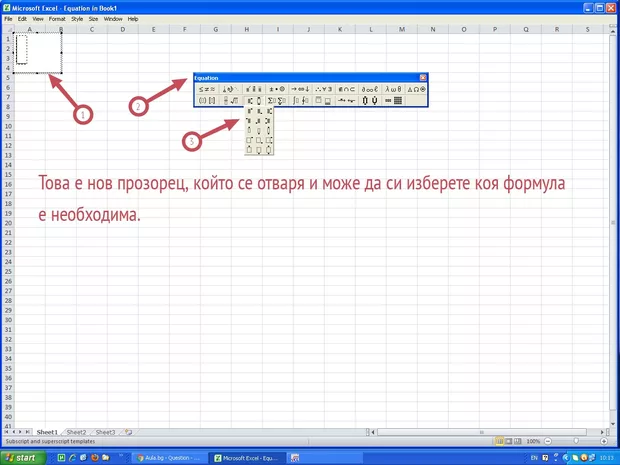
Task: Open the Labeled arrow templates palette
Action: point(346,101)
